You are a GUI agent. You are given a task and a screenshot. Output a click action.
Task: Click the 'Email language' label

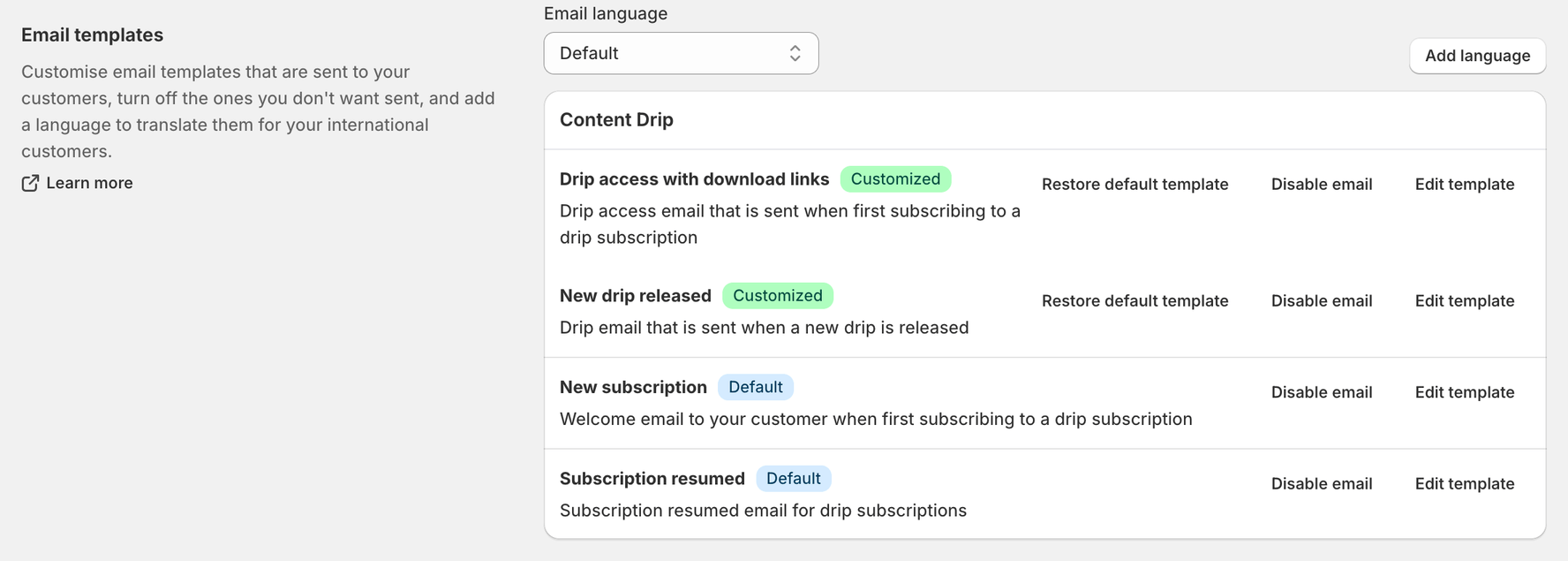[x=606, y=13]
